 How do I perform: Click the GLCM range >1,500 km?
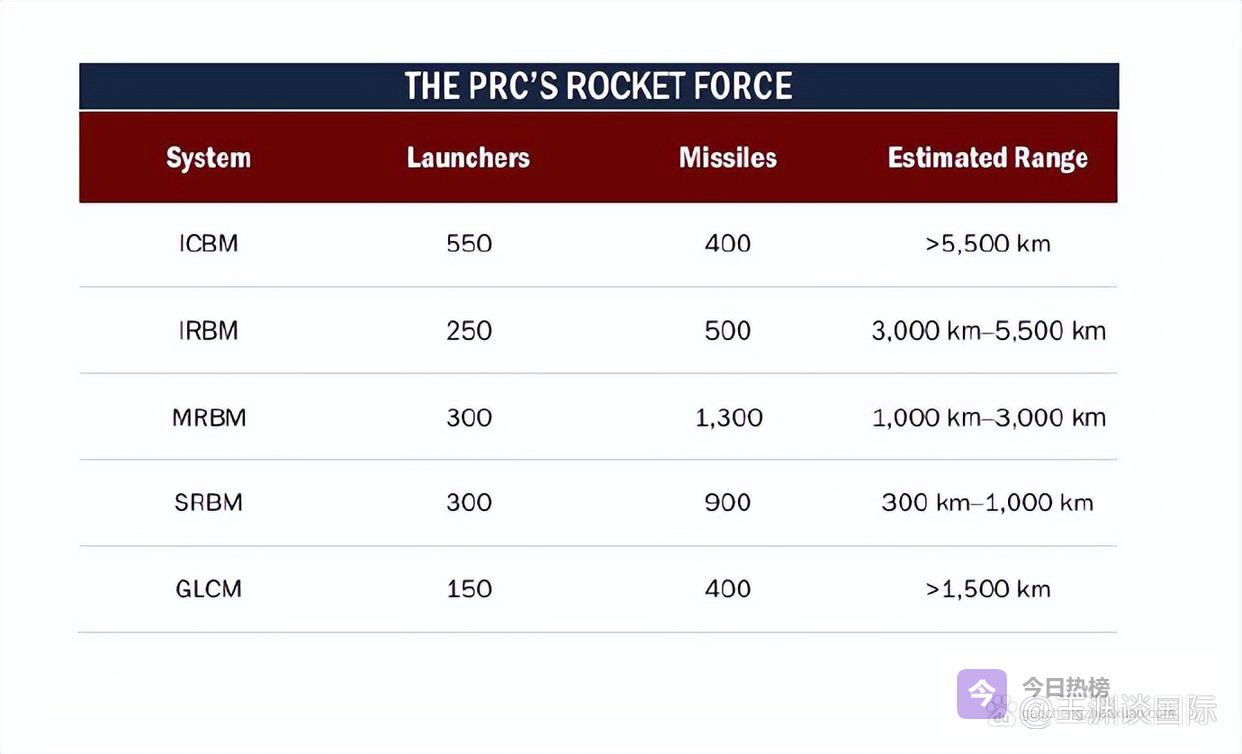click(x=987, y=588)
